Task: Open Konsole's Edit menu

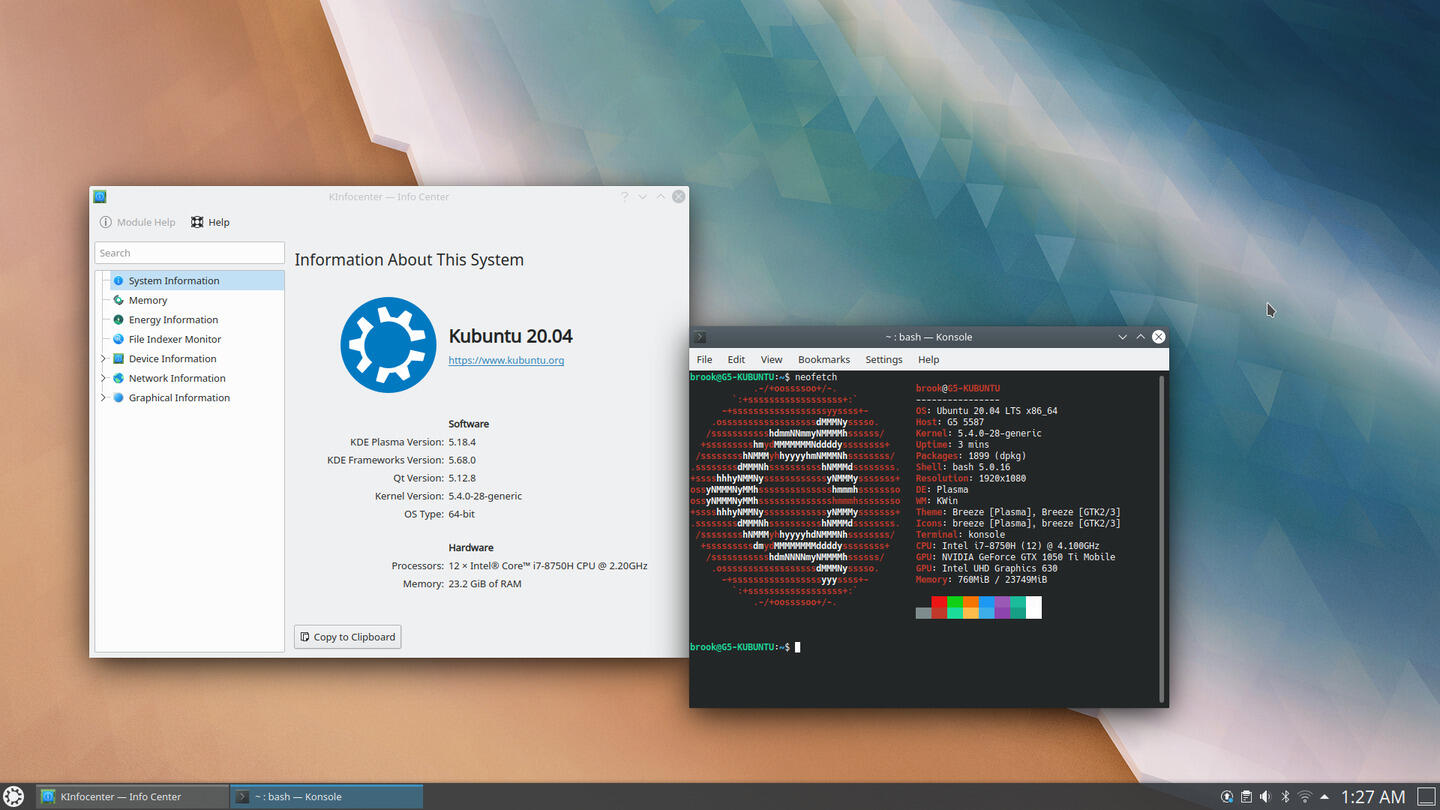Action: point(736,359)
